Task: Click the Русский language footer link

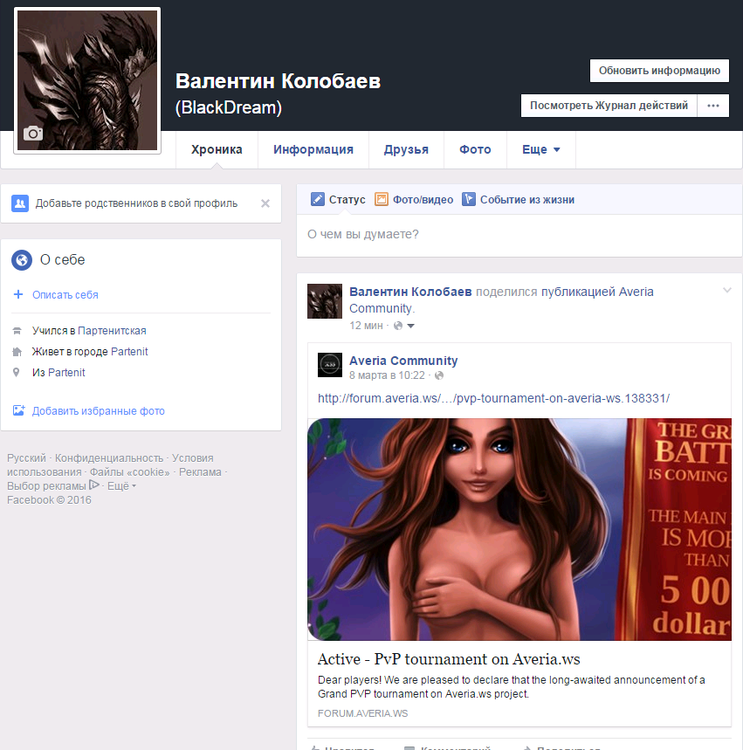Action: point(26,458)
